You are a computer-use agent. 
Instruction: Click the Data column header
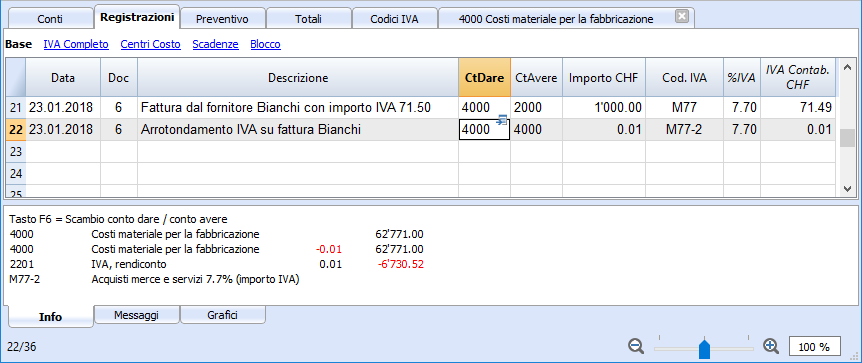[x=63, y=78]
